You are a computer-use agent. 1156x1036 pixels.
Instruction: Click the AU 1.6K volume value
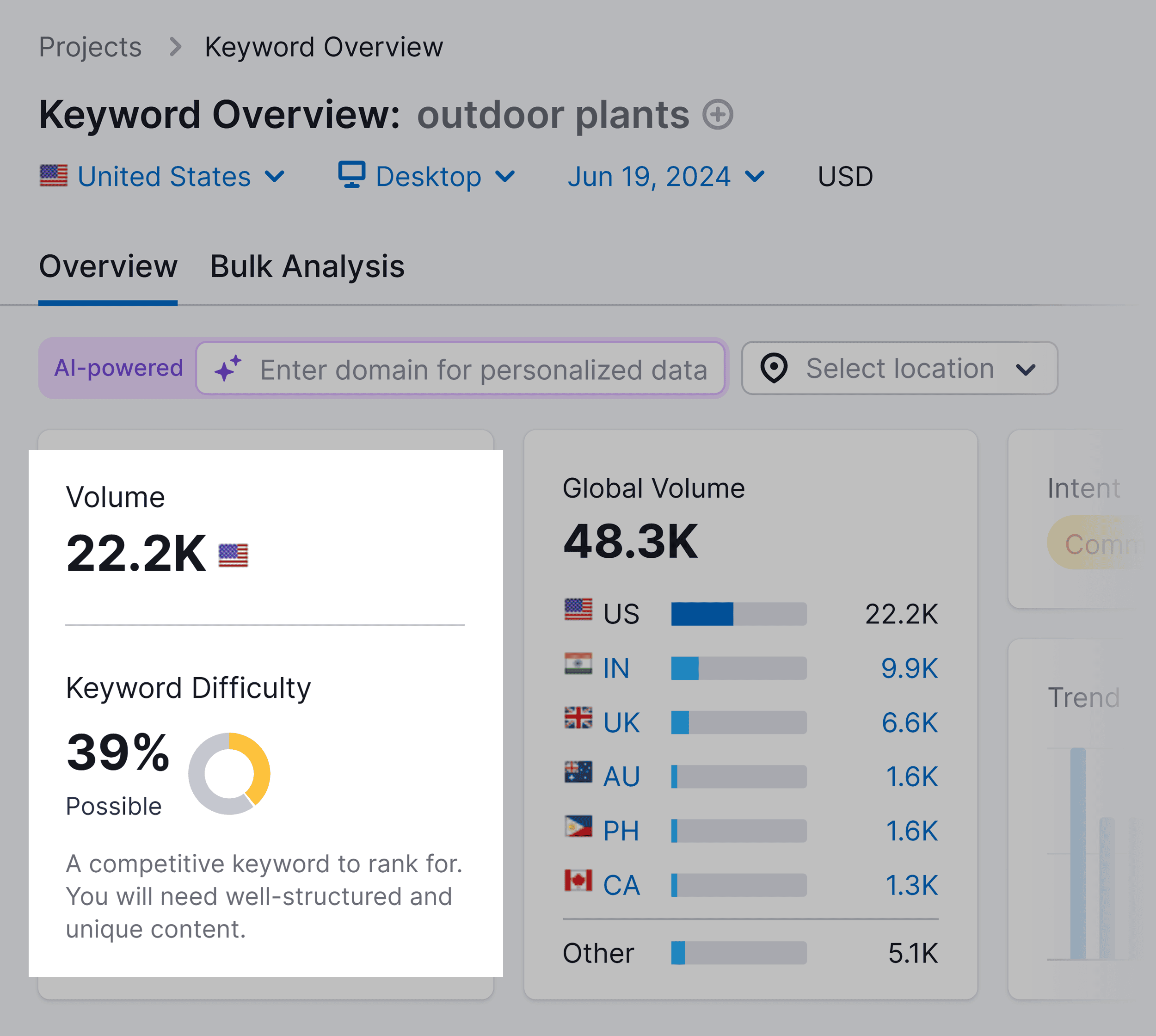(x=911, y=777)
